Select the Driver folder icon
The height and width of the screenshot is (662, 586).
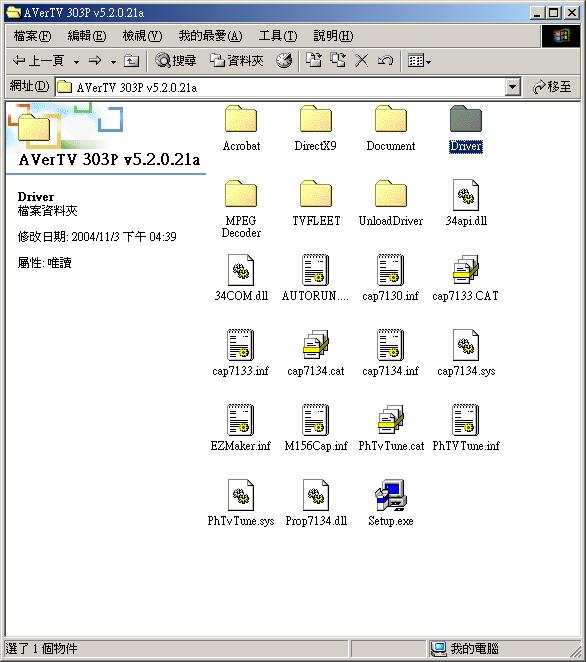click(466, 119)
